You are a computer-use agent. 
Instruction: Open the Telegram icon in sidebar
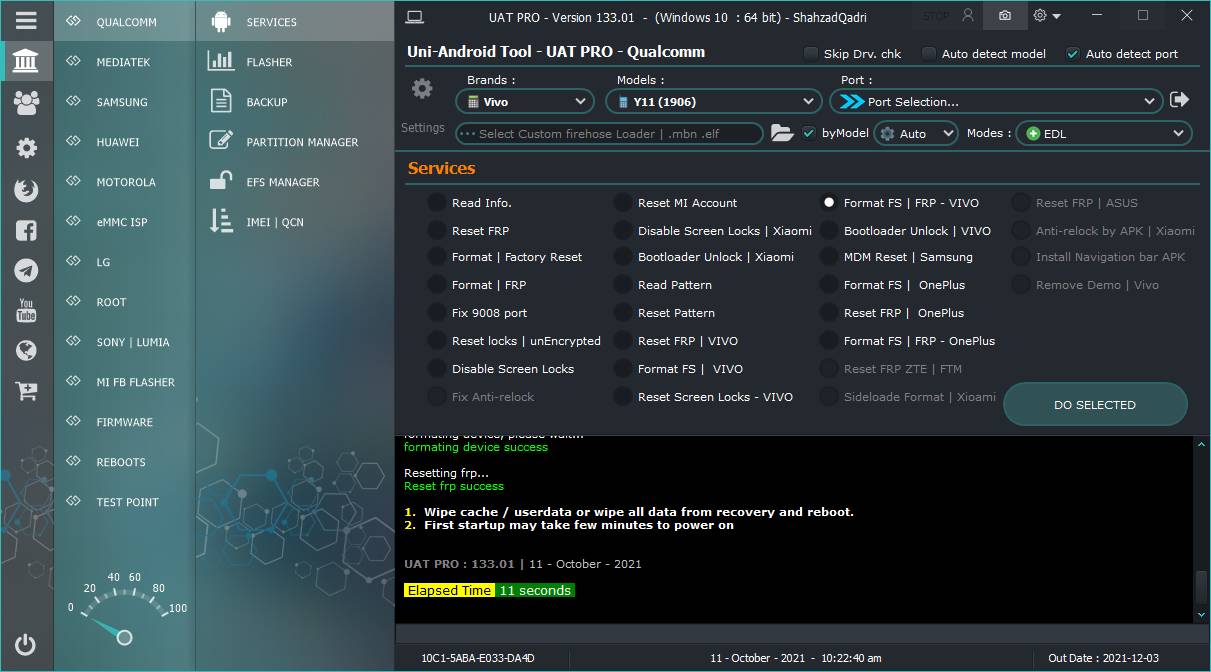coord(26,270)
